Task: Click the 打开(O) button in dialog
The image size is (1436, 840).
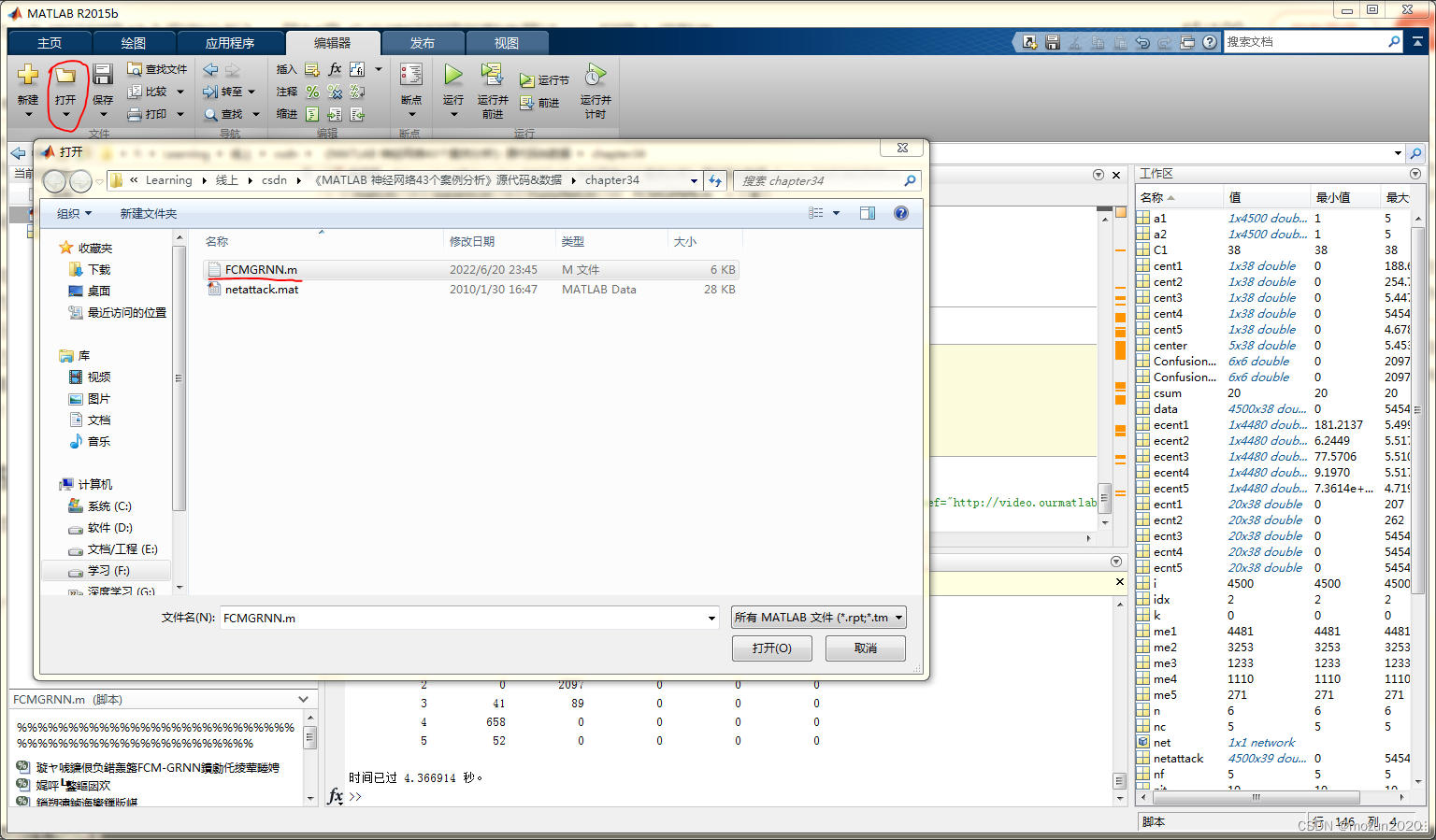Action: click(772, 648)
